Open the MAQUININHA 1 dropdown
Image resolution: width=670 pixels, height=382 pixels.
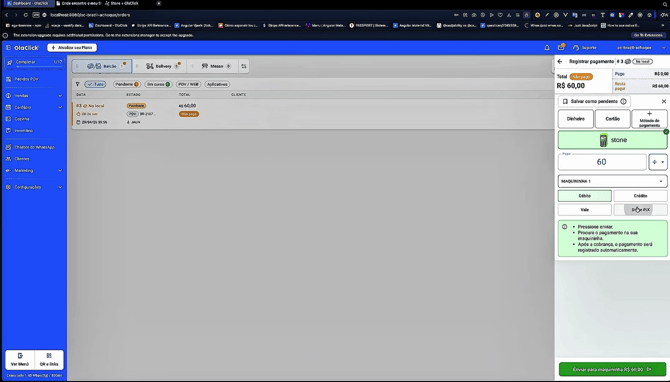pyautogui.click(x=612, y=181)
